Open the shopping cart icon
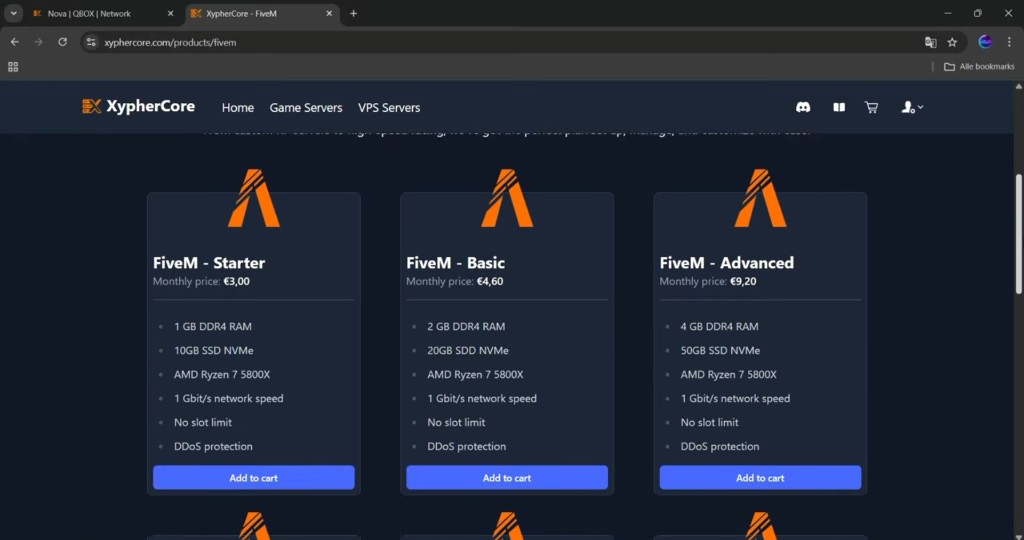The image size is (1024, 540). (x=871, y=107)
